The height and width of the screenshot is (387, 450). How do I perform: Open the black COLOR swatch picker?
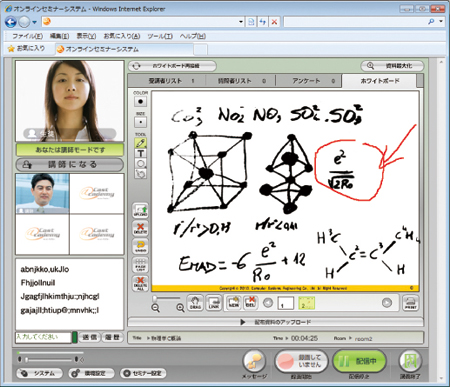click(141, 101)
